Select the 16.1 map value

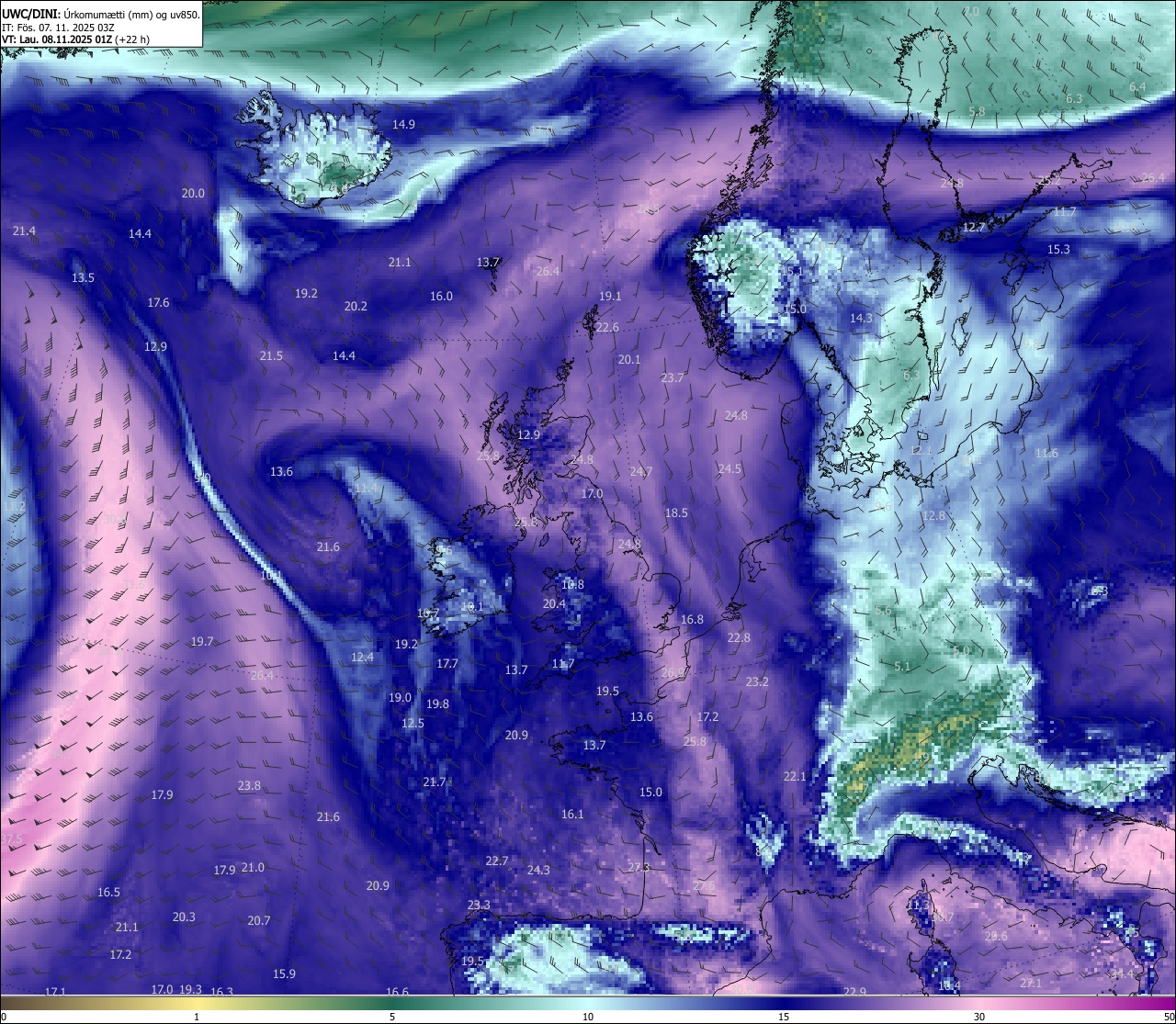[x=572, y=814]
